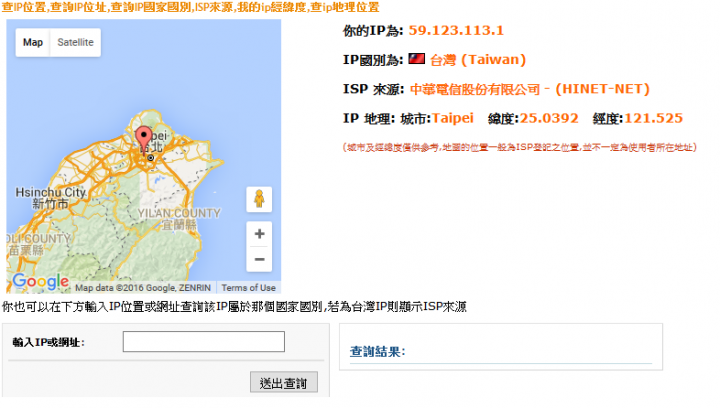Viewport: 720px width, 408px height.
Task: Click the Taiwan flag icon
Action: (x=416, y=59)
